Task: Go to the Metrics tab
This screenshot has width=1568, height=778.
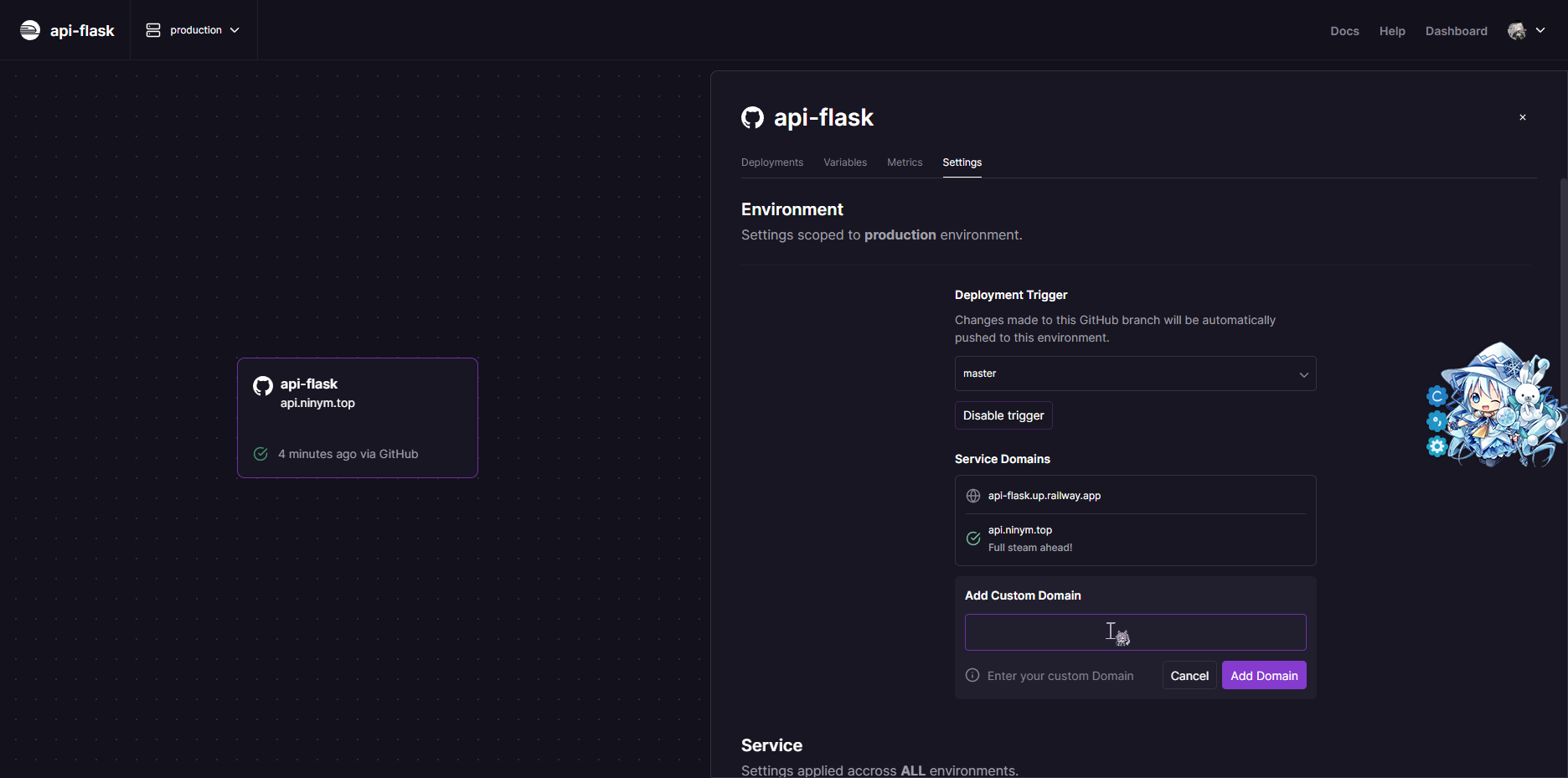Action: coord(905,162)
